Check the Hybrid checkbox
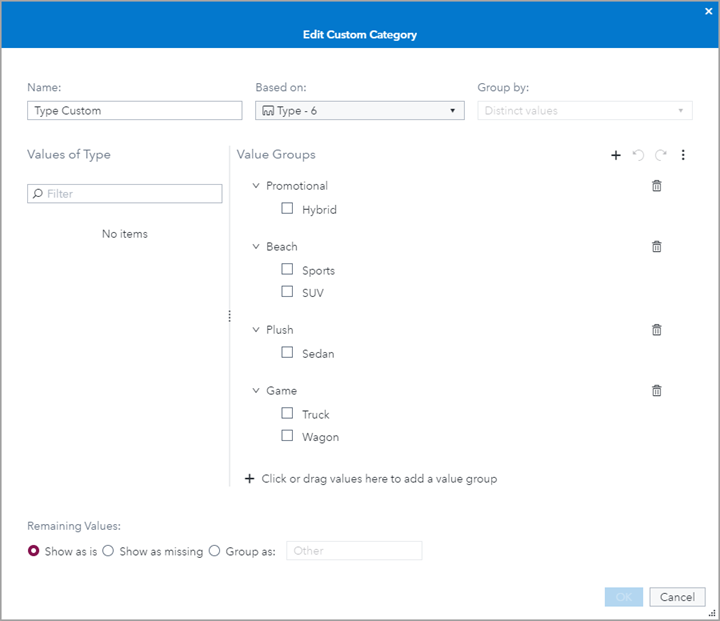 pyautogui.click(x=288, y=209)
